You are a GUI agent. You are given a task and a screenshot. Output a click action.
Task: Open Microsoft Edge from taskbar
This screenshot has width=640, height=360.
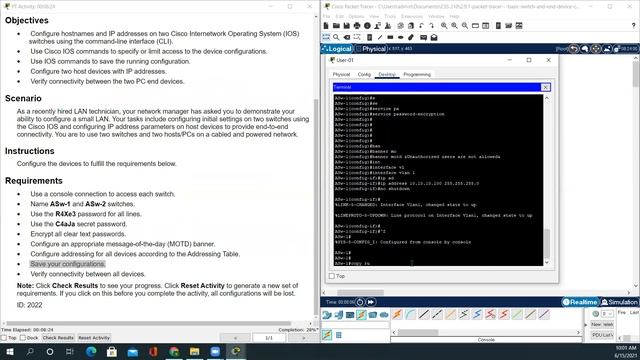[91, 351]
